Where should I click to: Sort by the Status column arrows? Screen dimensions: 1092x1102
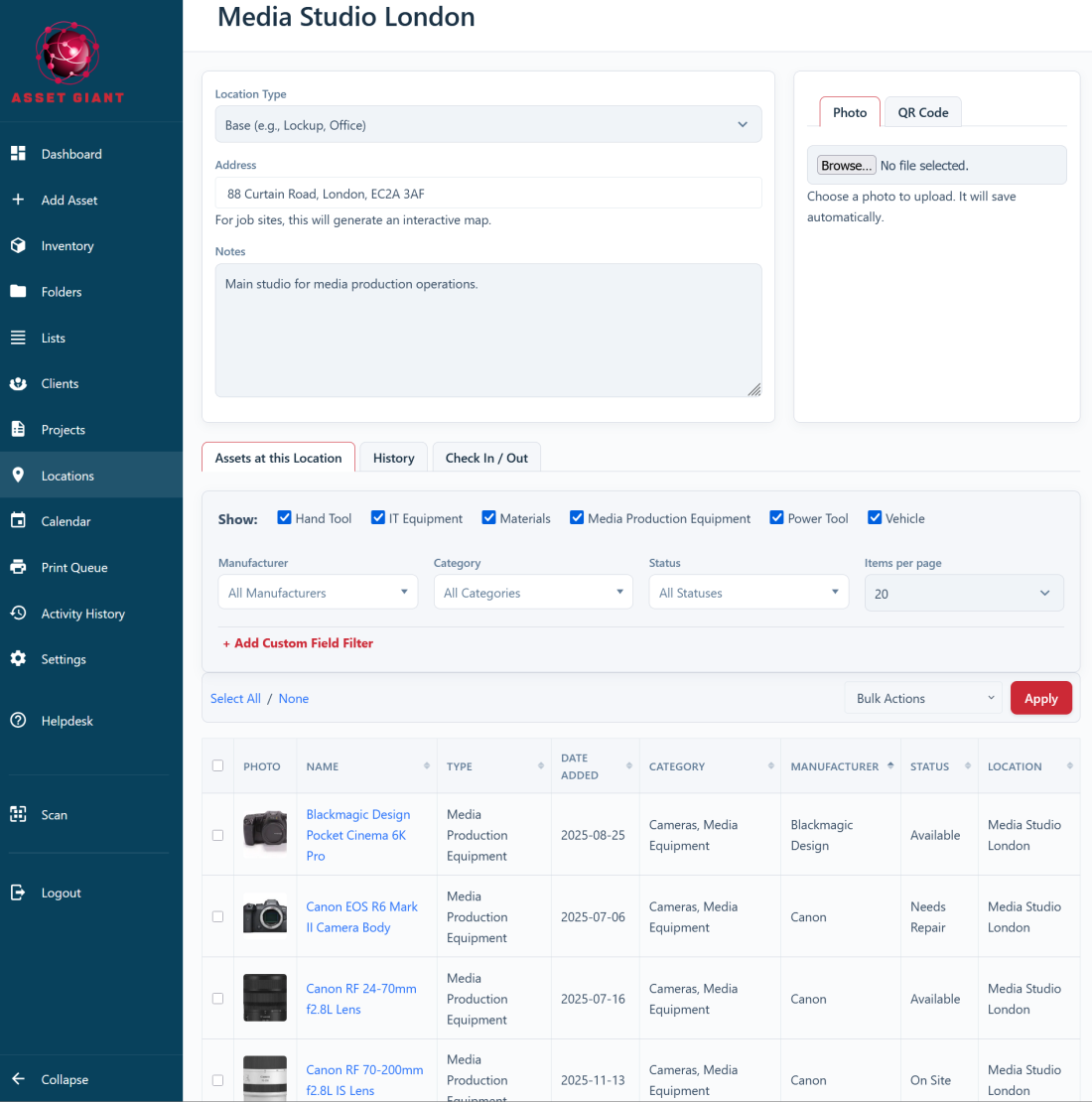968,766
